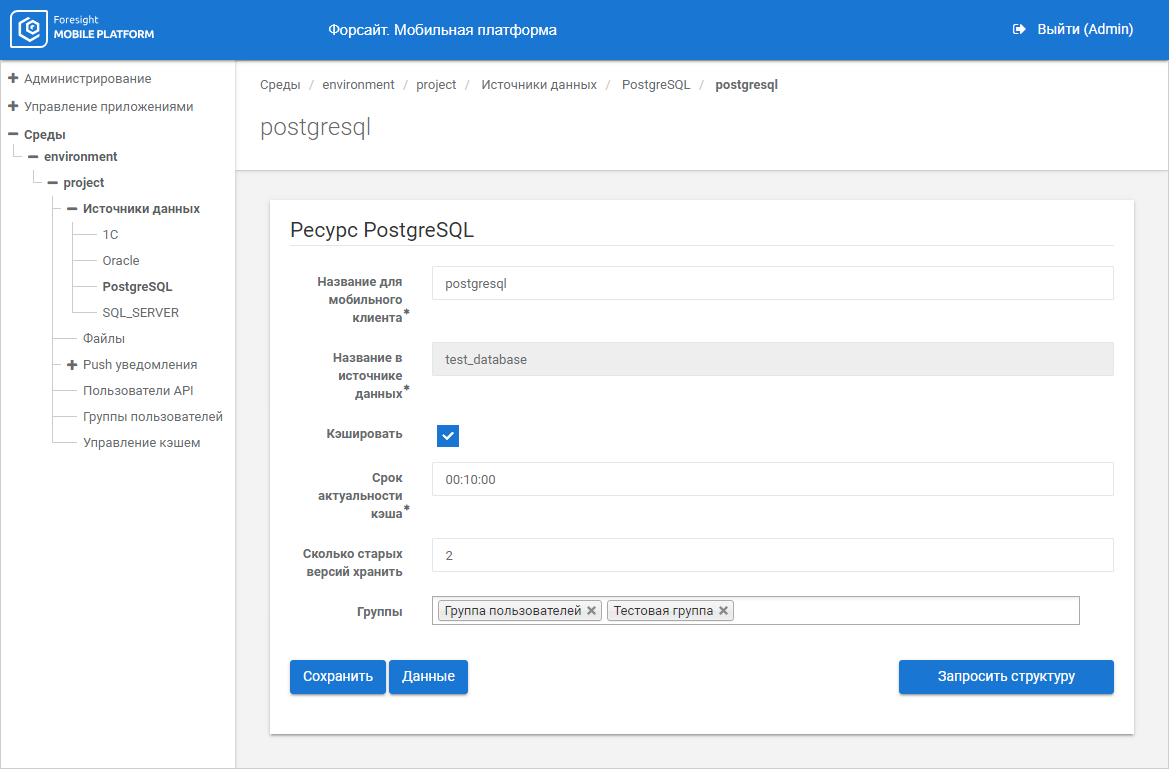Expand the Администрирование tree node

click(13, 78)
